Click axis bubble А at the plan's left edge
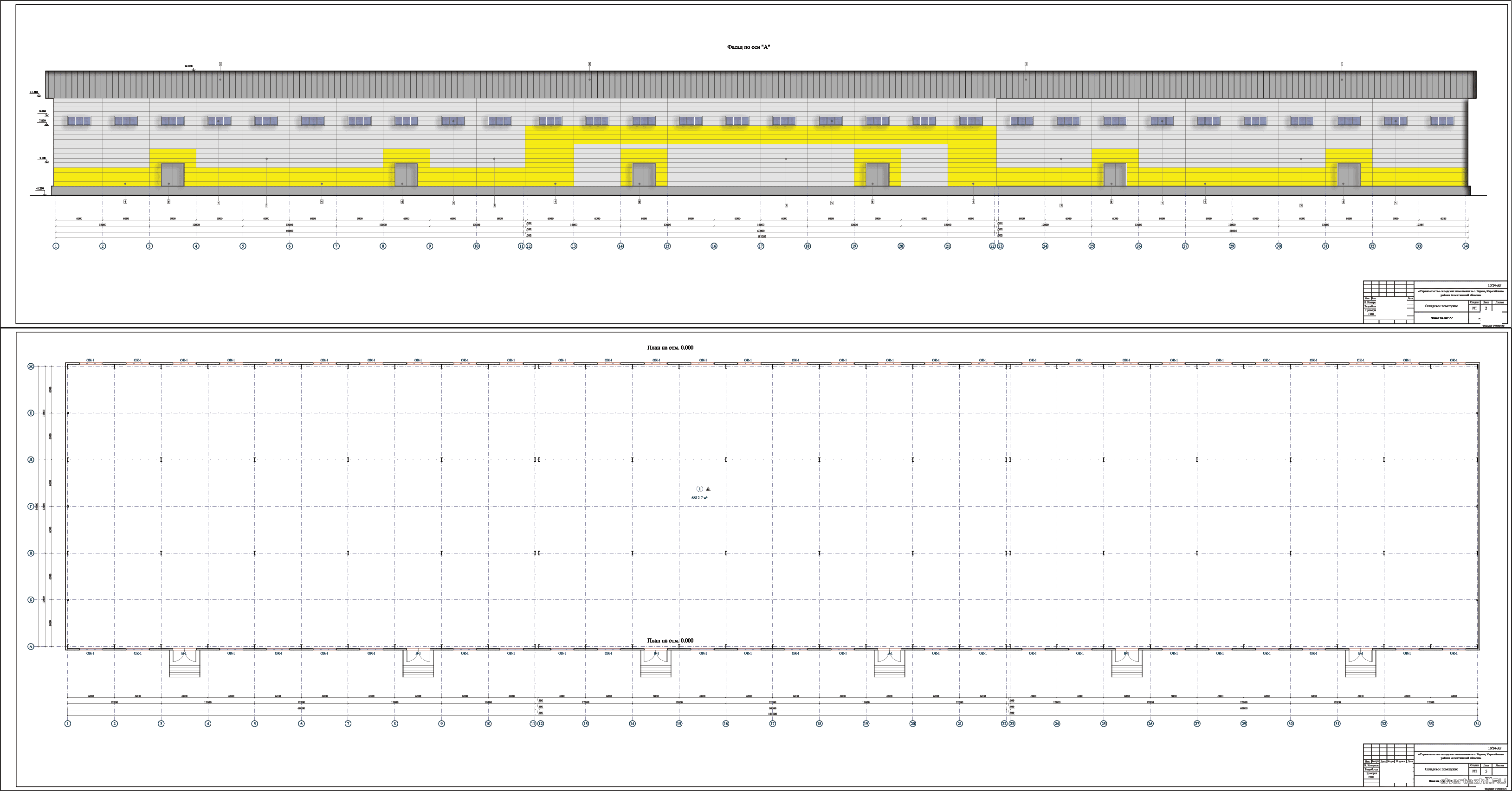The width and height of the screenshot is (1512, 791). 31,647
